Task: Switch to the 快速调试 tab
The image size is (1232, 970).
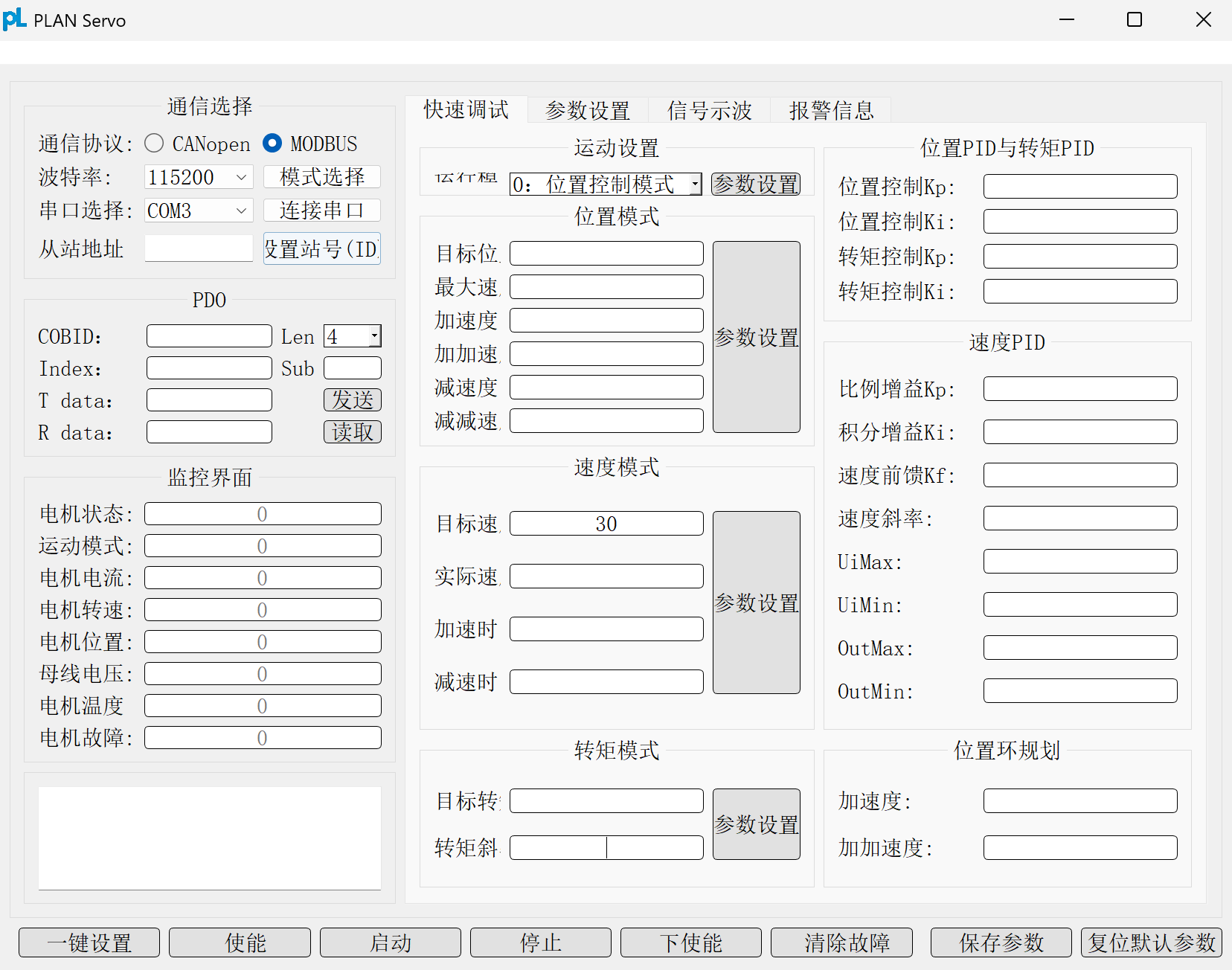Action: [466, 109]
